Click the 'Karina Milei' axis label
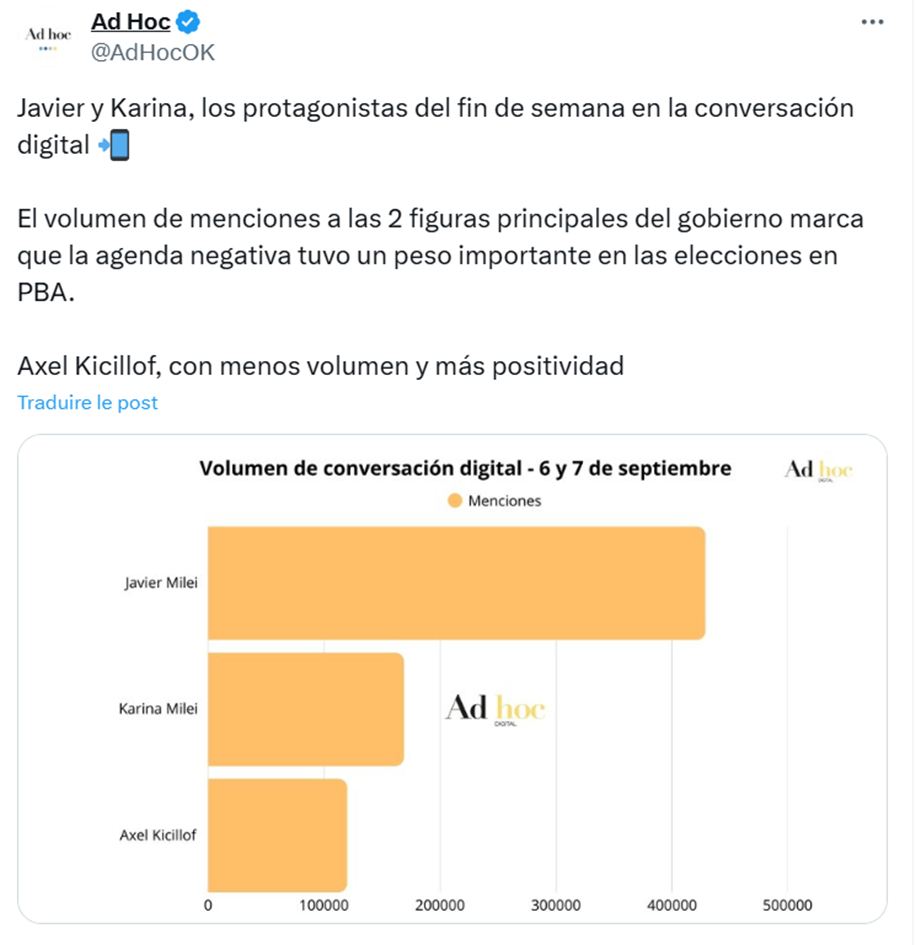The height and width of the screenshot is (945, 921). click(x=158, y=709)
